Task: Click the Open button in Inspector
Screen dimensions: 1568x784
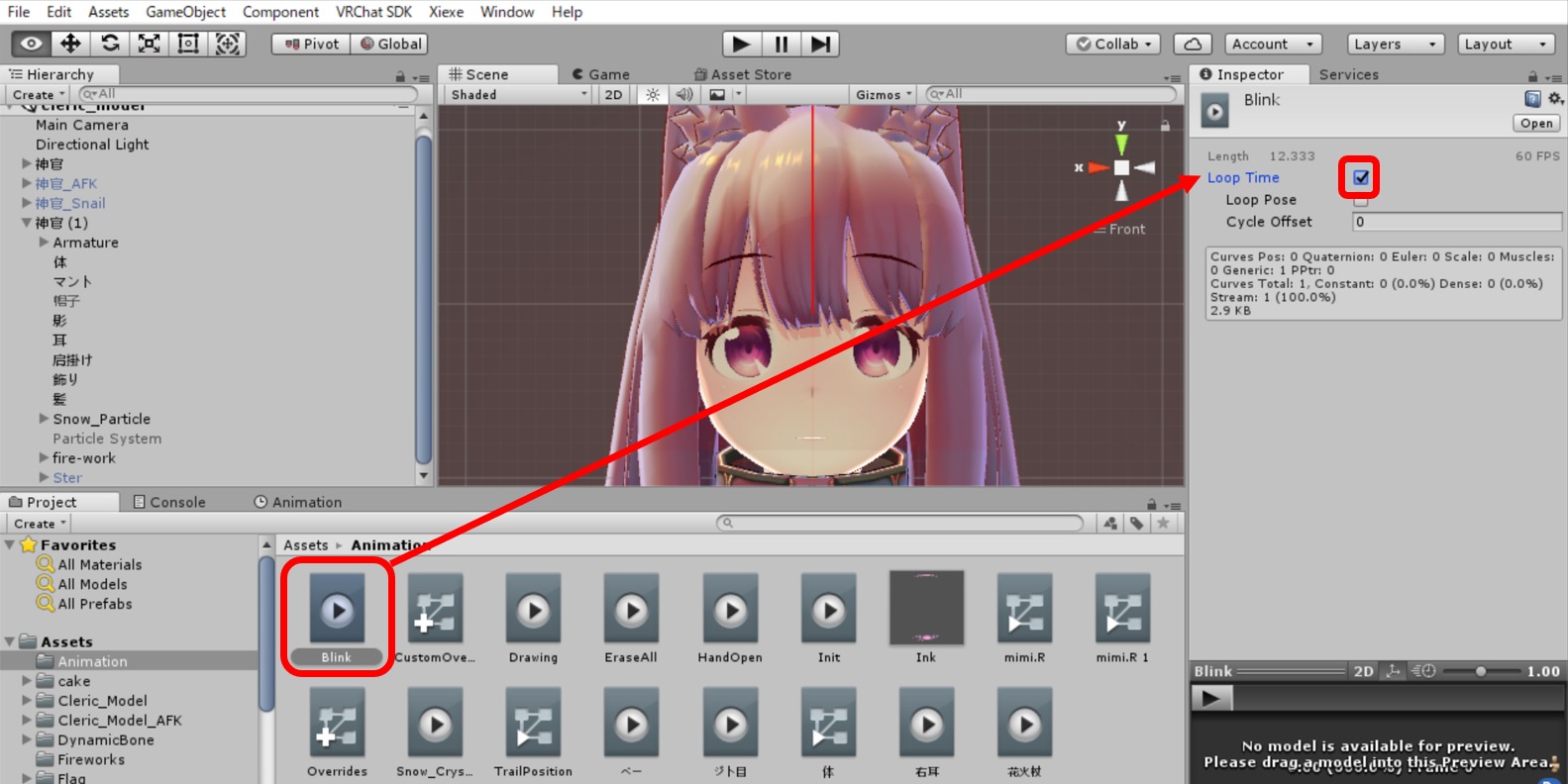Action: click(x=1536, y=124)
